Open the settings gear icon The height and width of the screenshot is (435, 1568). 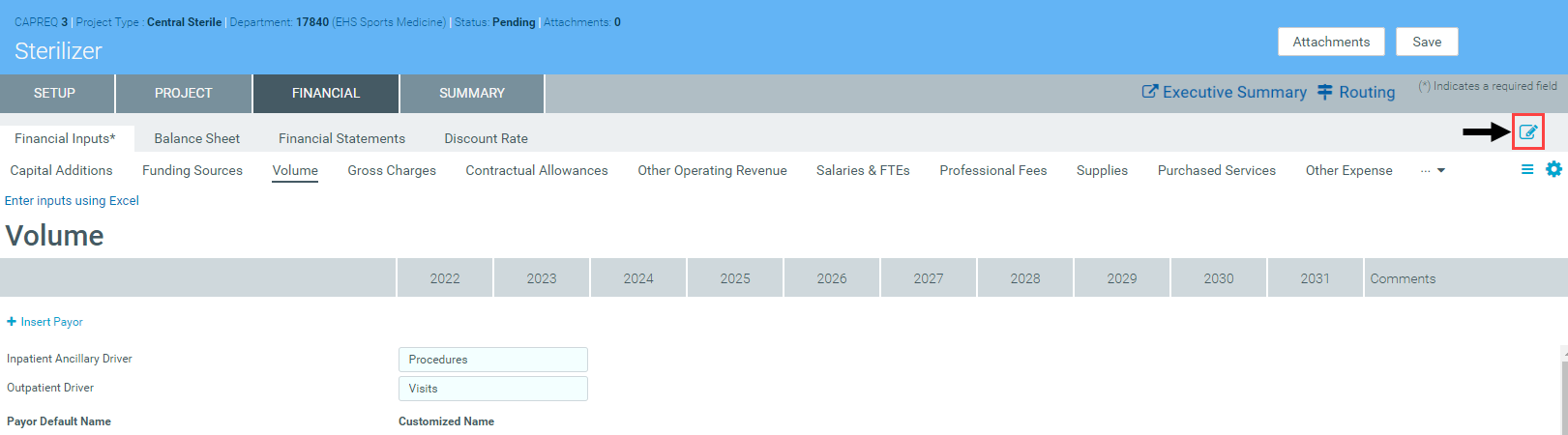(1553, 169)
